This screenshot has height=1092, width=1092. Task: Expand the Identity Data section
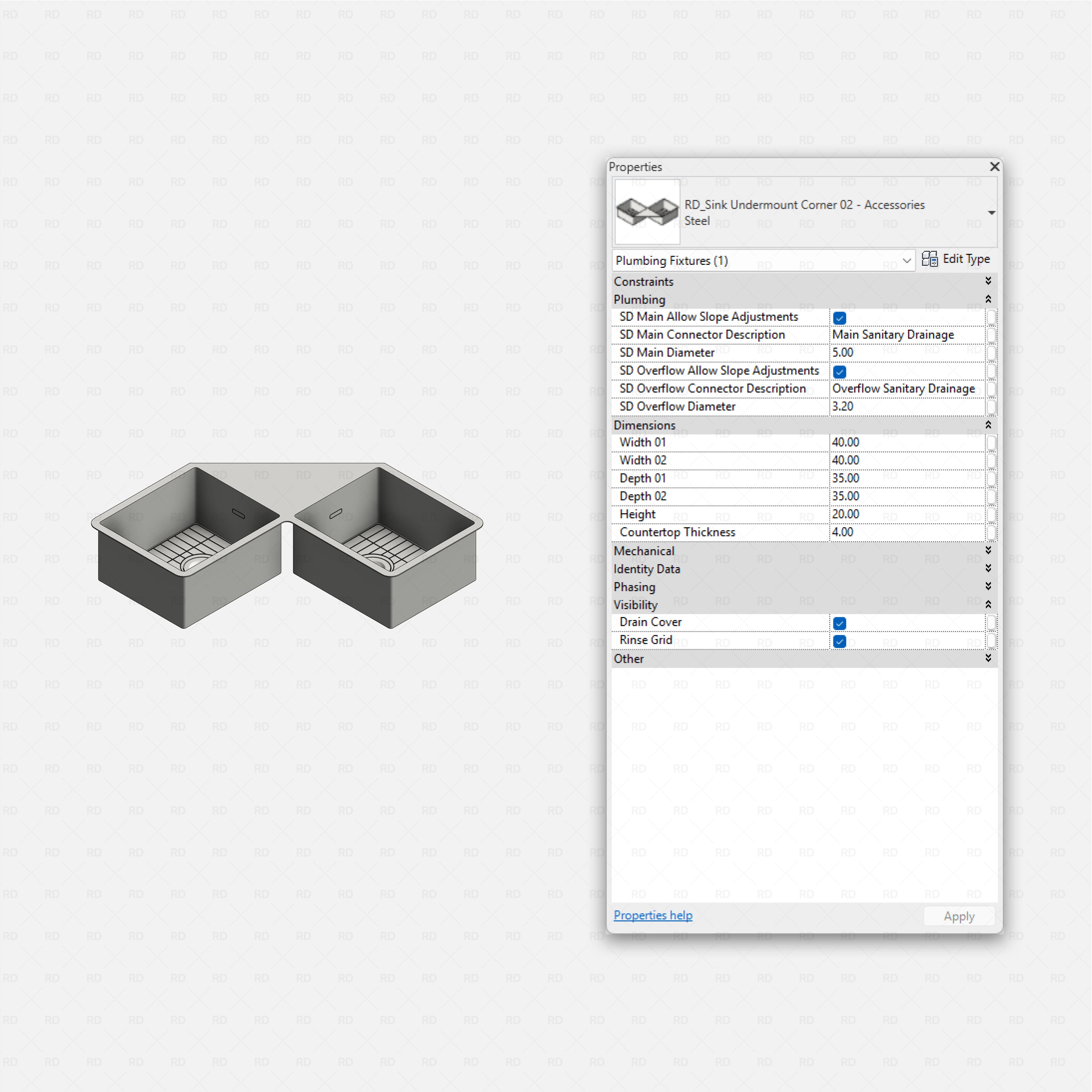click(988, 569)
